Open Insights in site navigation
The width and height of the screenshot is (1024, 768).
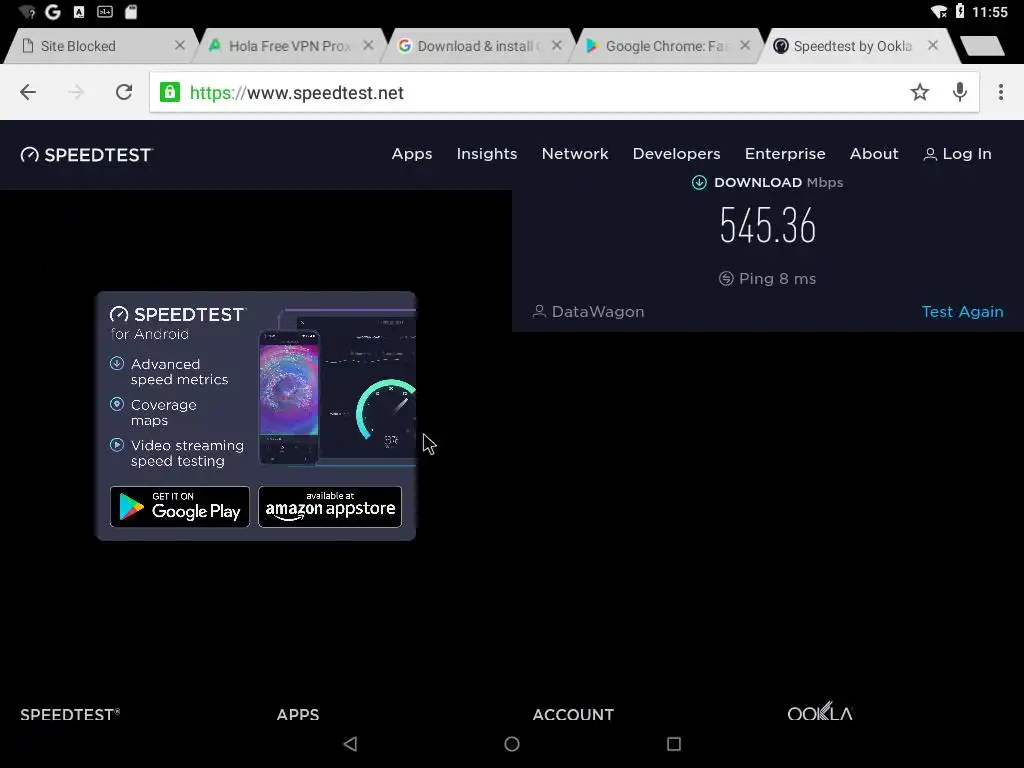click(487, 154)
